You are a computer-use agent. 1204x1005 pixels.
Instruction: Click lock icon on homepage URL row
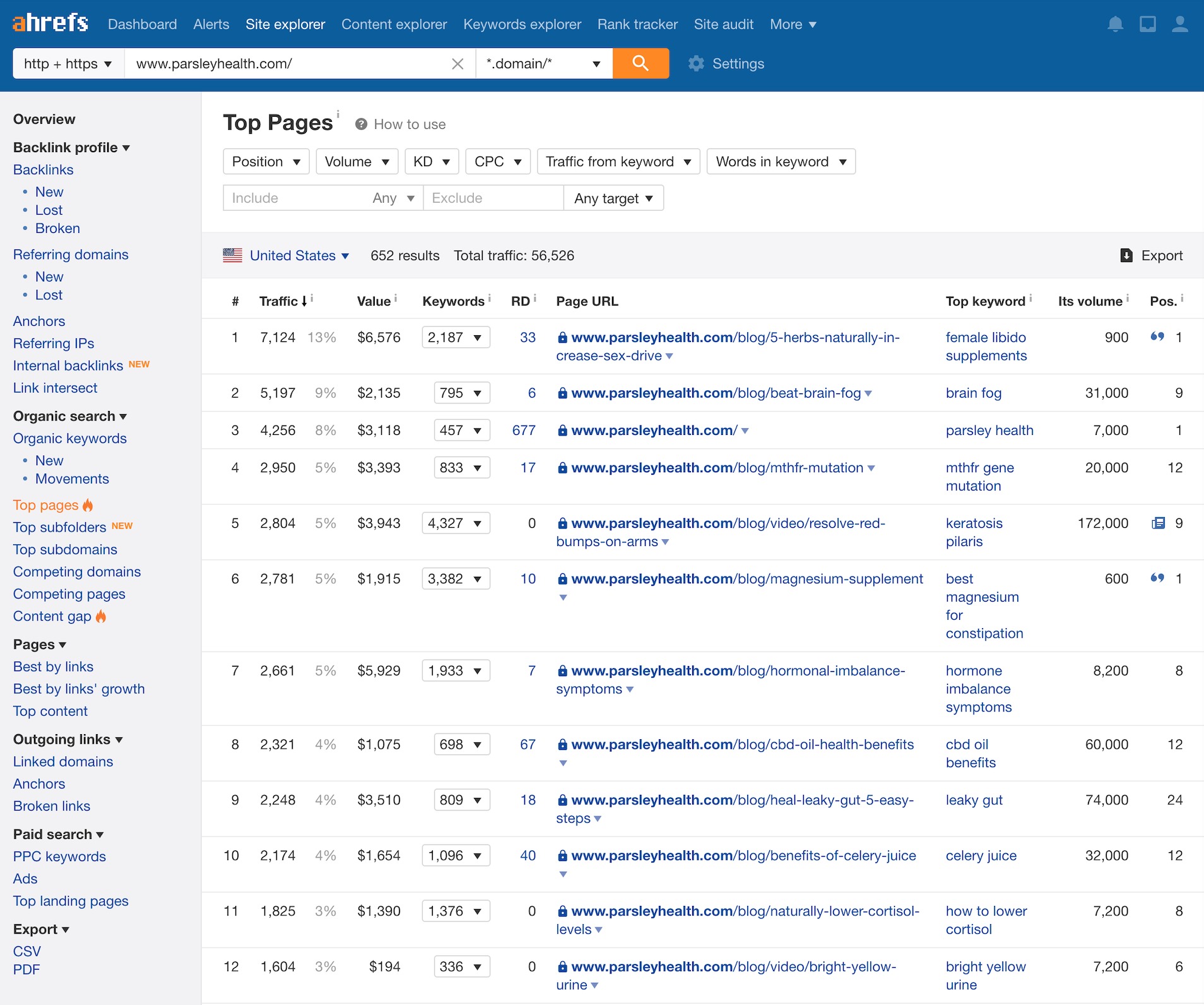(562, 431)
